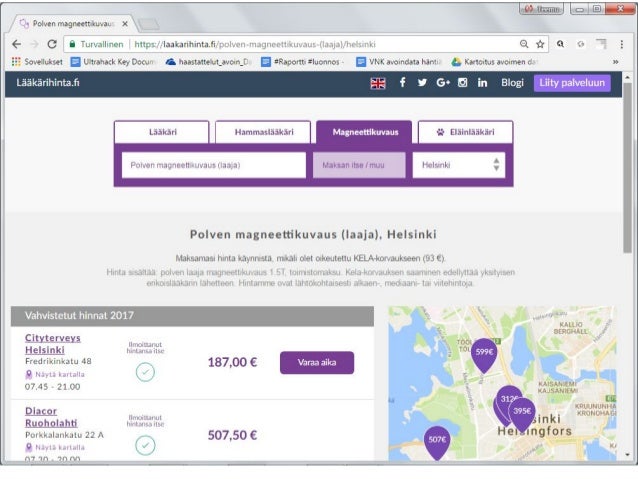Open the zoom magnifier icon in the address bar
Image resolution: width=638 pixels, height=479 pixels.
click(524, 44)
